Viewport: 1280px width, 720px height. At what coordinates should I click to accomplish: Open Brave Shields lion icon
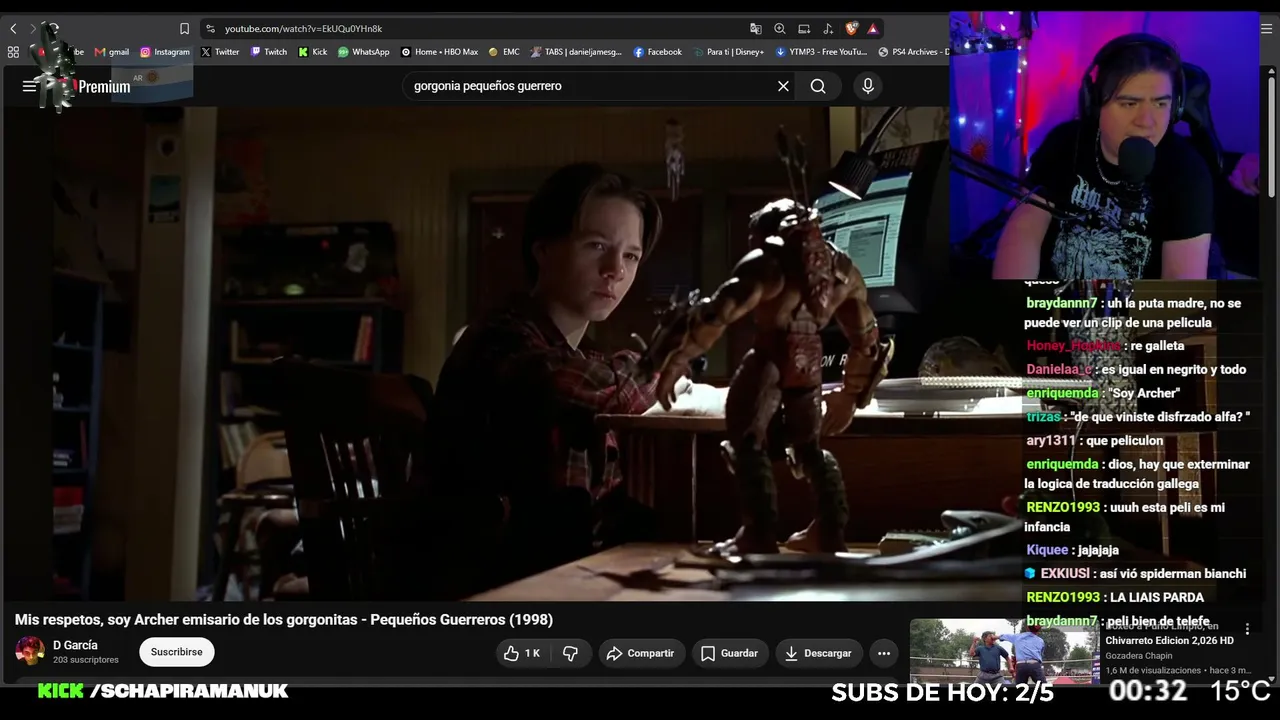(x=852, y=28)
